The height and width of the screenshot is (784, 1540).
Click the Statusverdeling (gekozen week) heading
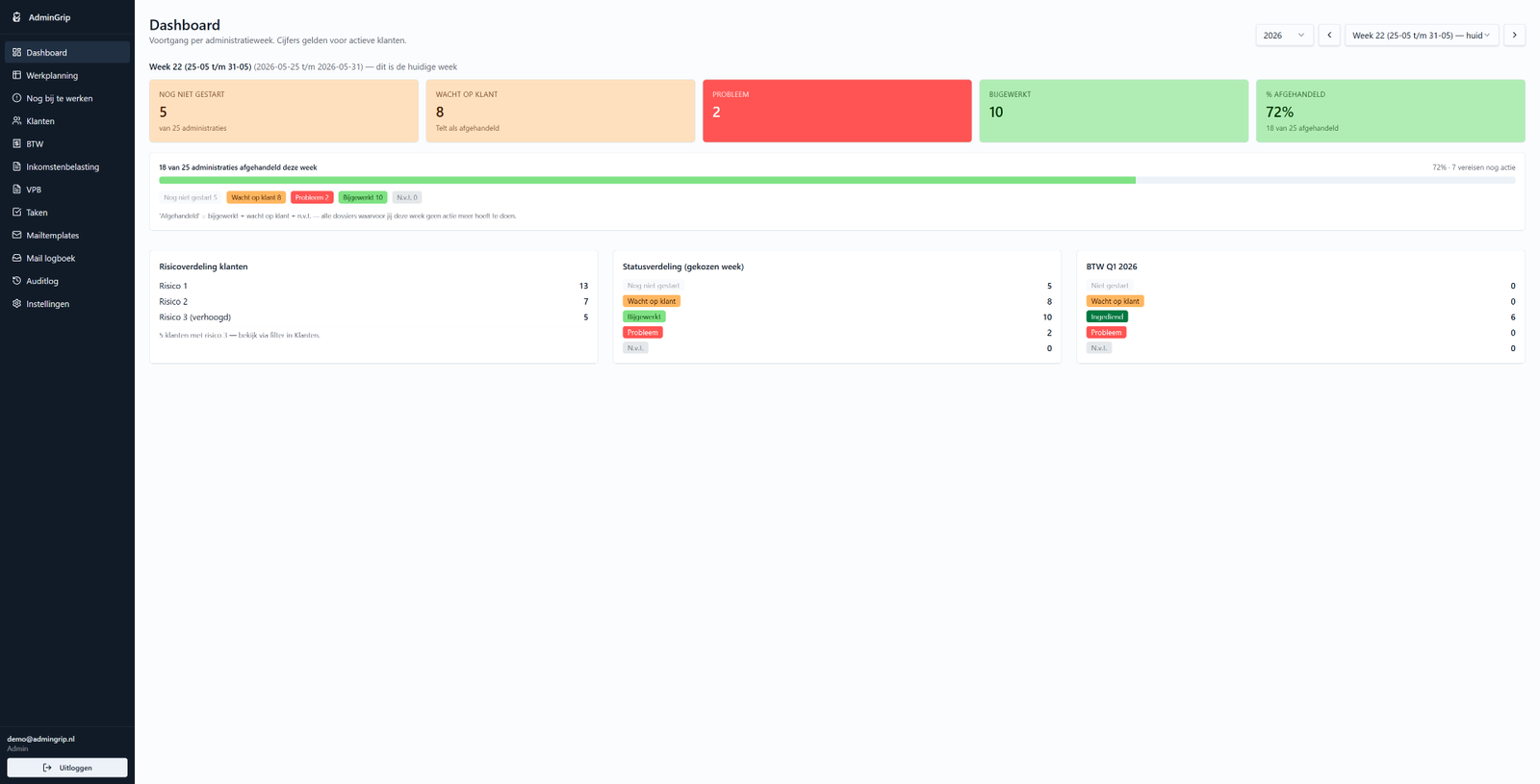683,266
